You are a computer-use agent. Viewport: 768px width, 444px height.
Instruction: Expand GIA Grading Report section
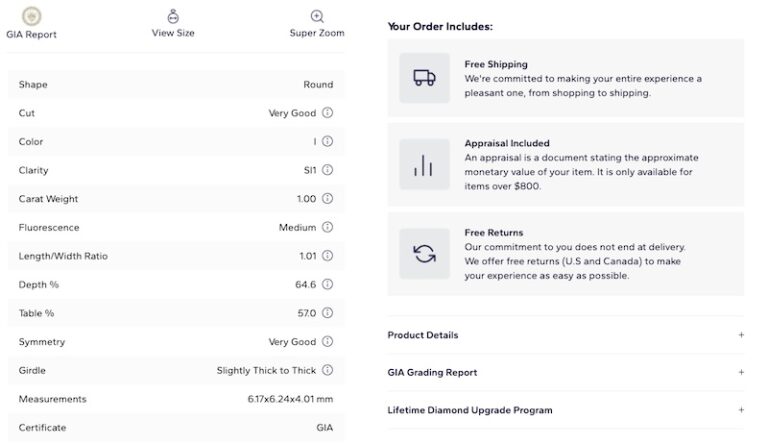pyautogui.click(x=741, y=372)
